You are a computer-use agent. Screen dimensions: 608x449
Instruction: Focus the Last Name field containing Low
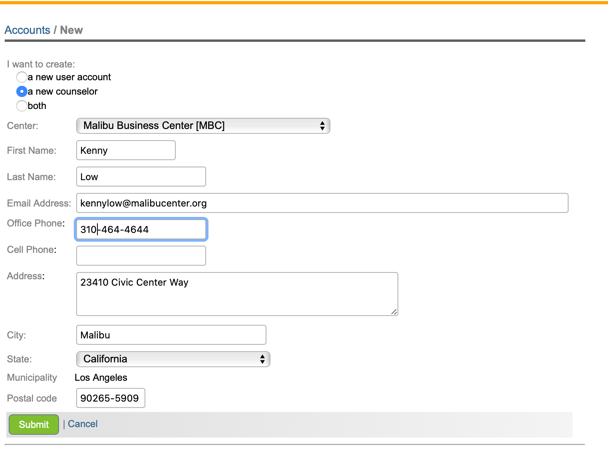[141, 177]
